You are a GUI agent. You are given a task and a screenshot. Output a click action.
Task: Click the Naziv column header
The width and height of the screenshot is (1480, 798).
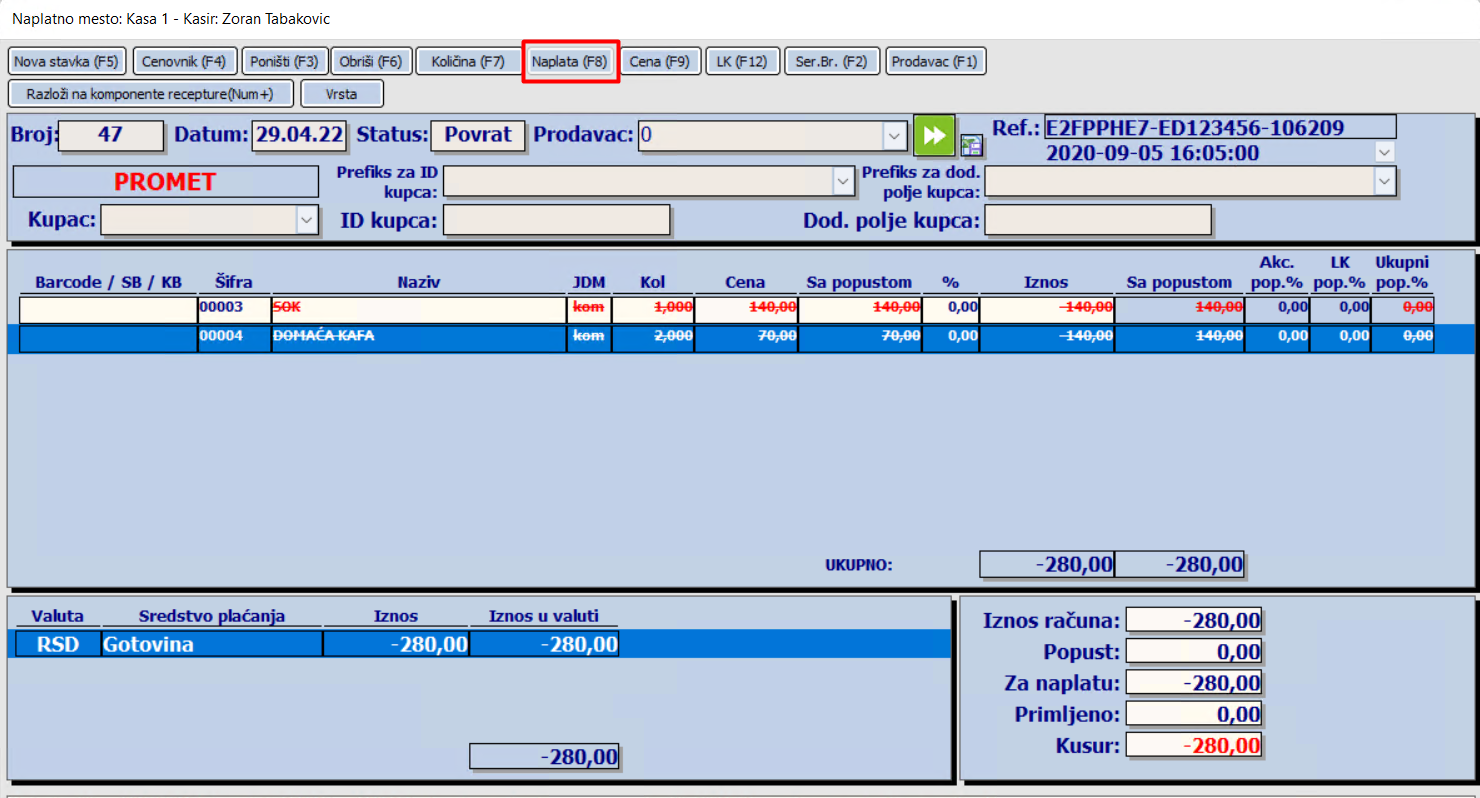[417, 283]
